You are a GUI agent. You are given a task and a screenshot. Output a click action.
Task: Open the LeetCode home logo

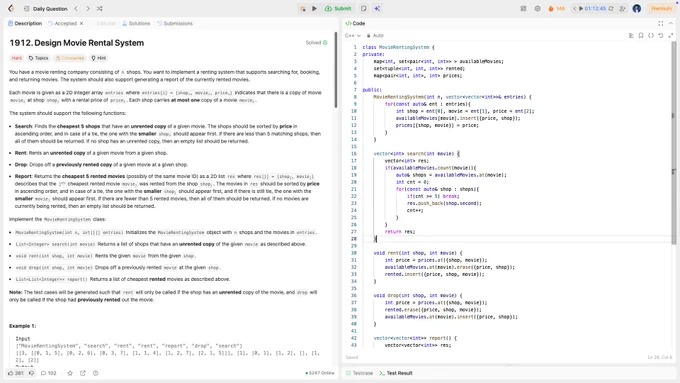click(x=11, y=8)
